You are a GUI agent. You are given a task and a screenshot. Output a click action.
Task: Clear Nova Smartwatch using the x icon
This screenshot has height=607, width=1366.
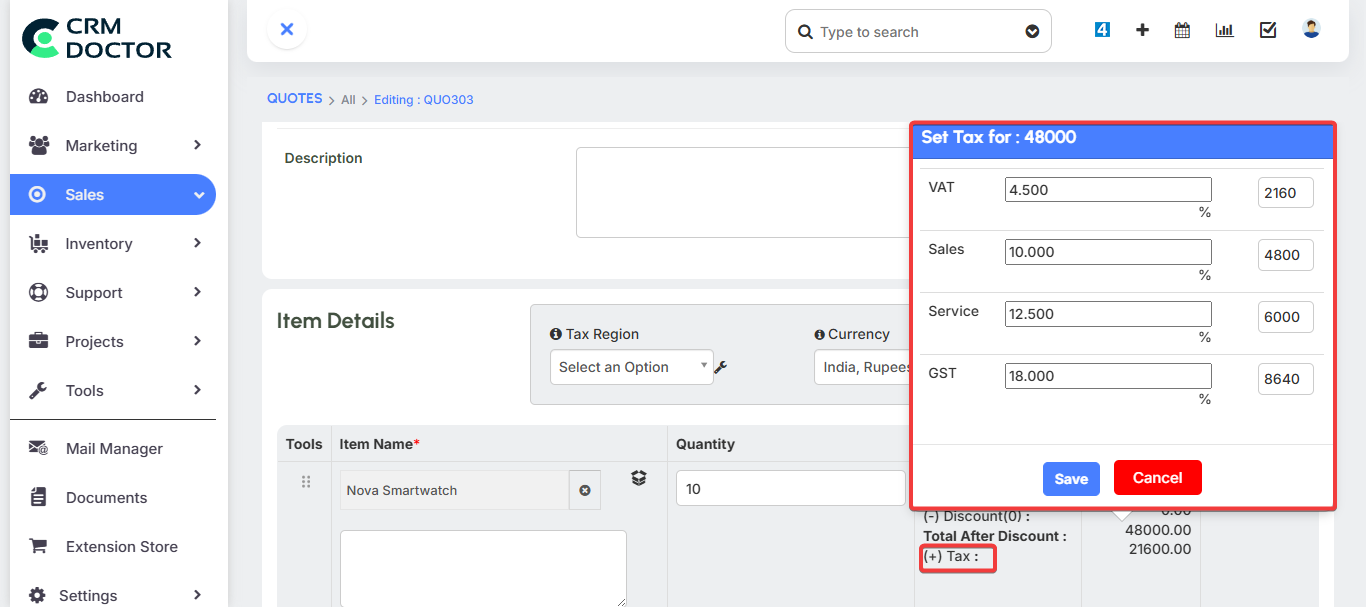point(584,489)
